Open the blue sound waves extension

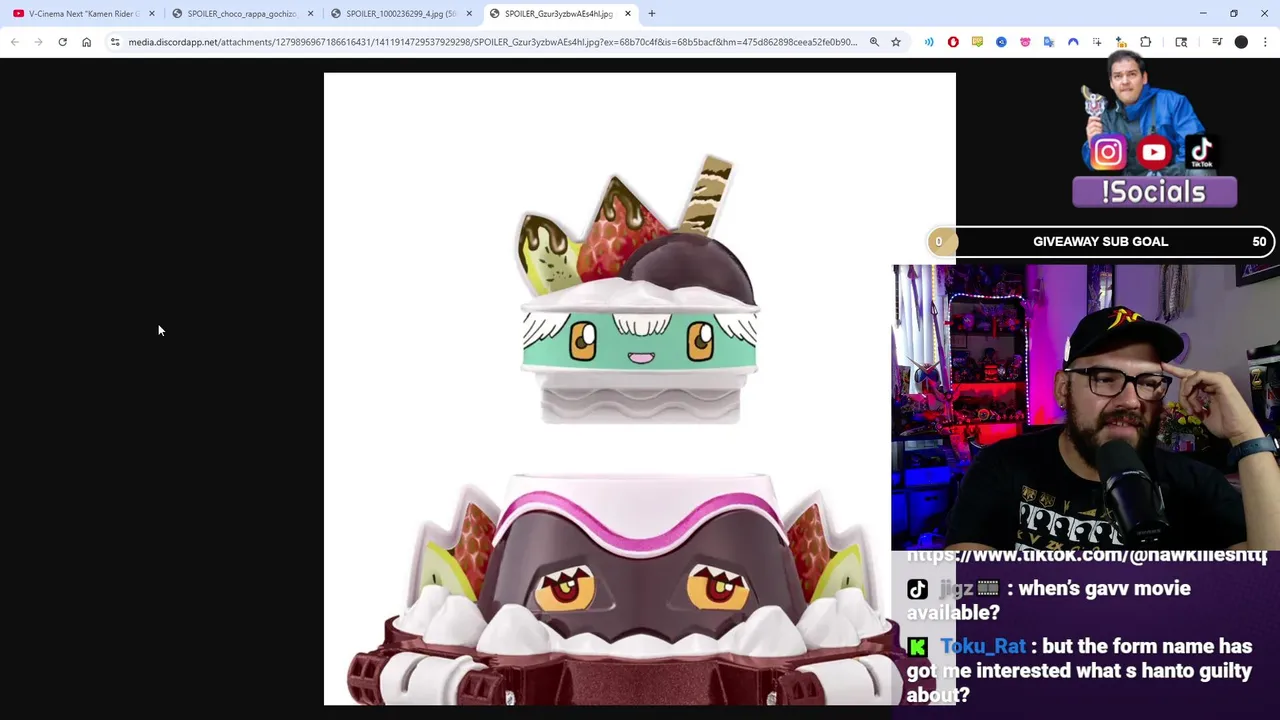[929, 42]
